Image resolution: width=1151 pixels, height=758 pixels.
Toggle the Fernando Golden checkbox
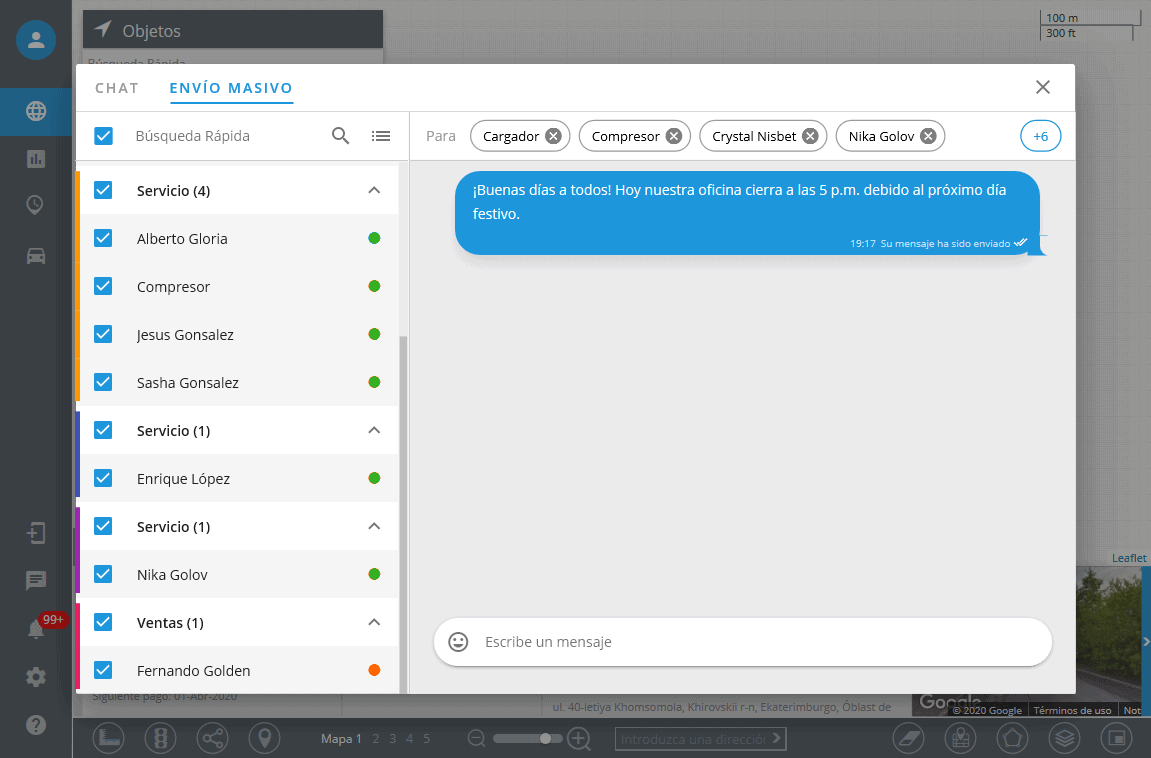(x=103, y=670)
